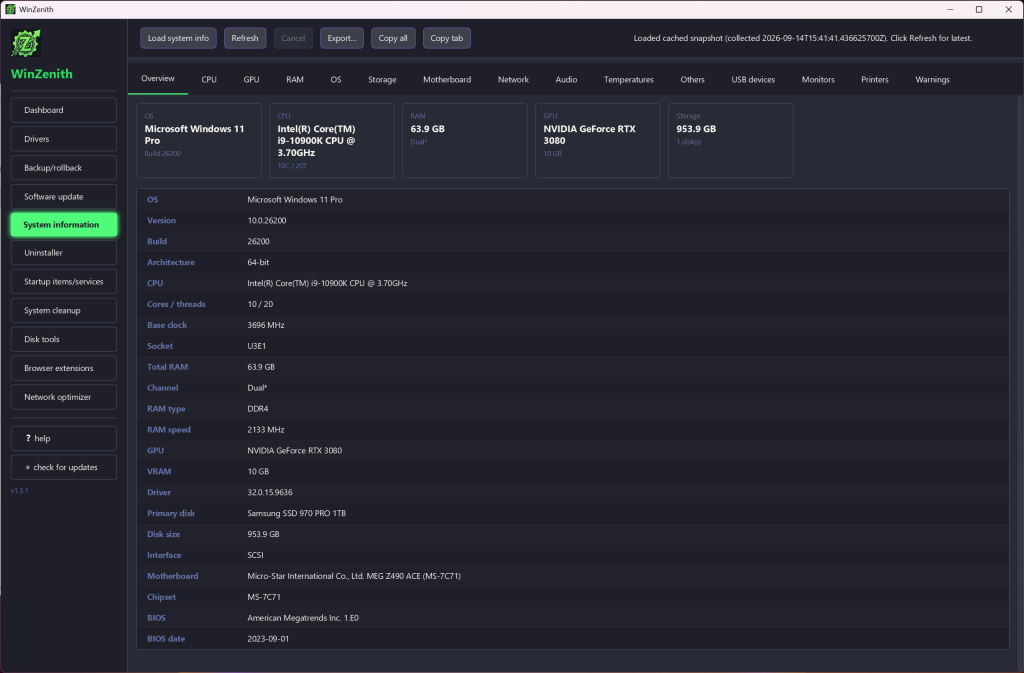The width and height of the screenshot is (1024, 673).
Task: Click Architecture value 64-bit
Action: (x=258, y=262)
